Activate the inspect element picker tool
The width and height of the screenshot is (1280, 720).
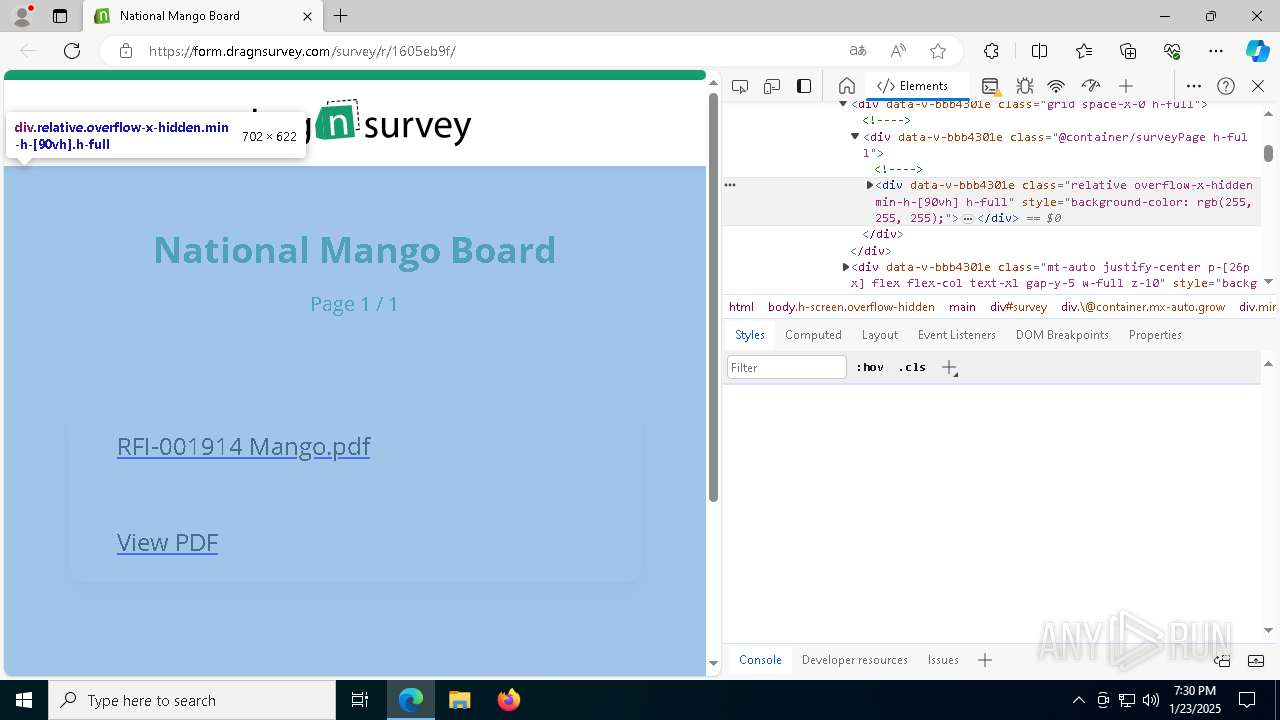point(740,86)
